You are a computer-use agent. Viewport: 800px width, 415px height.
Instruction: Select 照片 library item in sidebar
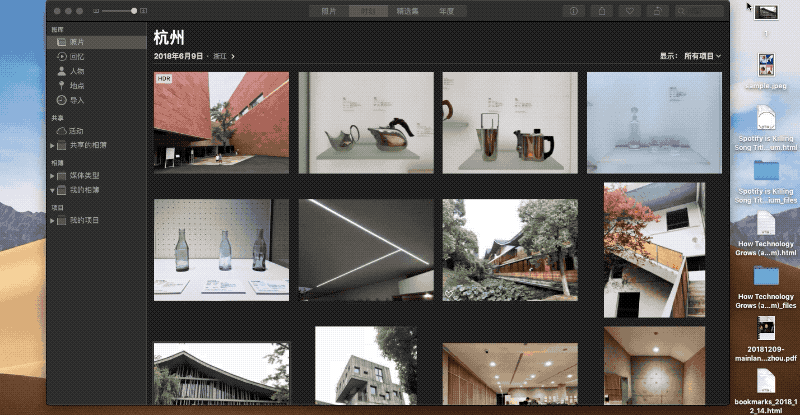point(96,42)
